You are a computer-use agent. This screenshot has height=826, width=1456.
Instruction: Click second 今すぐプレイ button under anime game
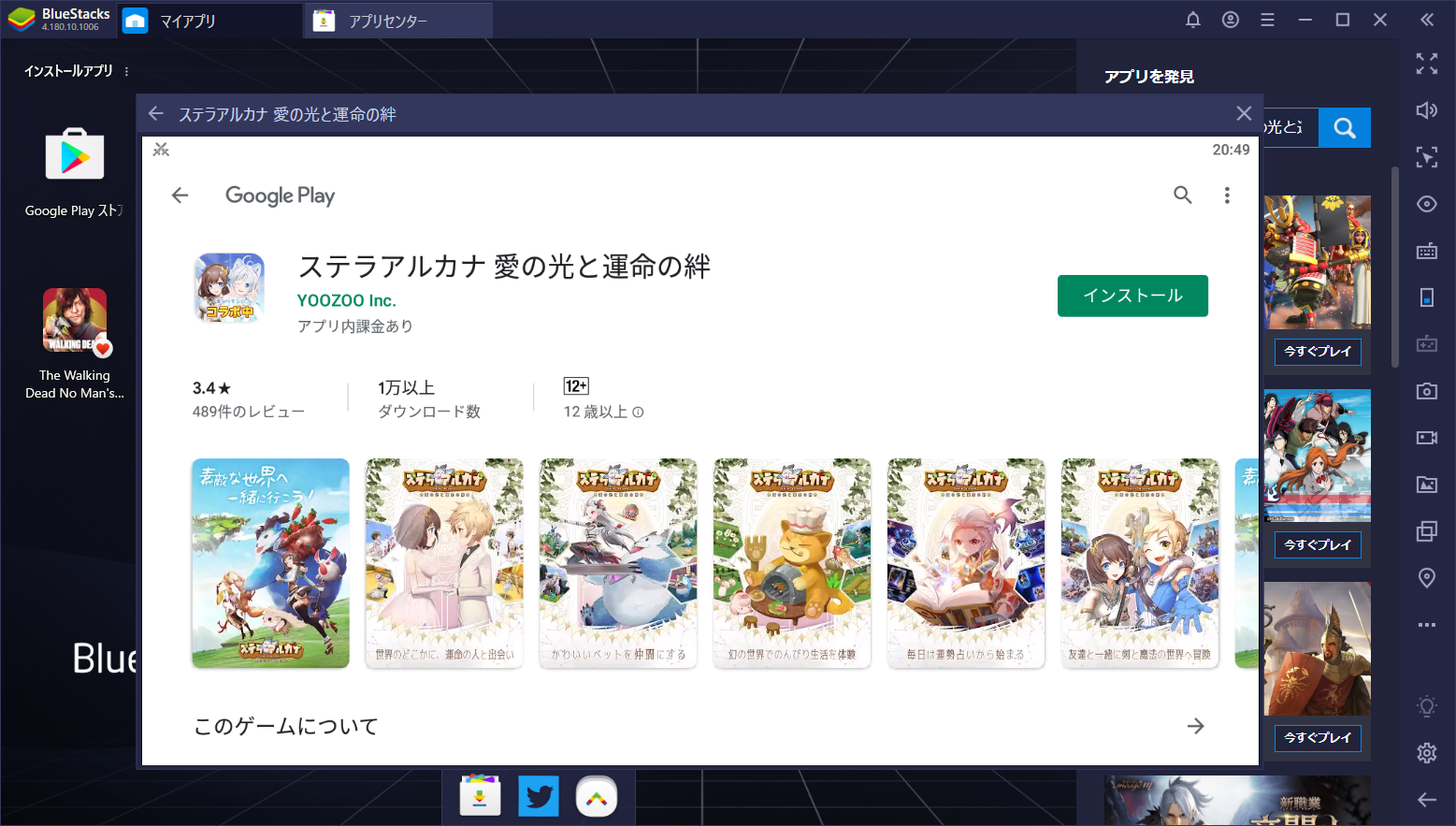1318,545
